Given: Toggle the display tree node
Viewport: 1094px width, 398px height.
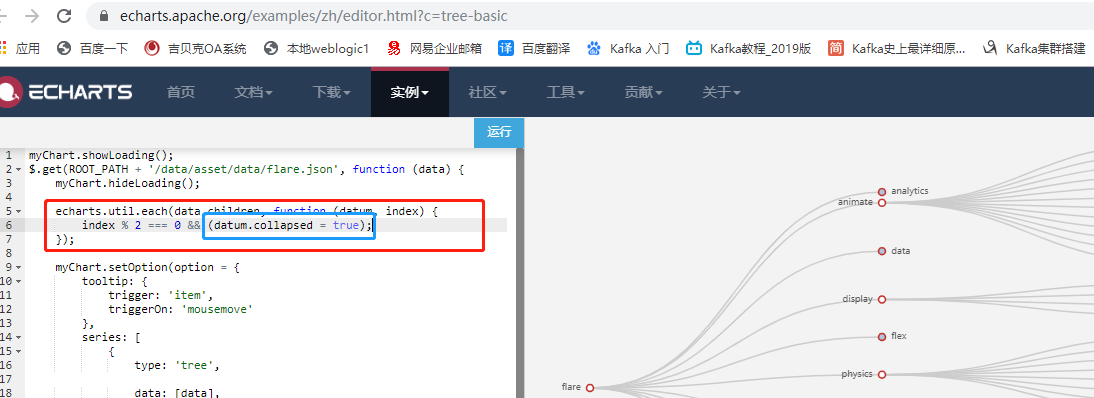Looking at the screenshot, I should (x=882, y=300).
